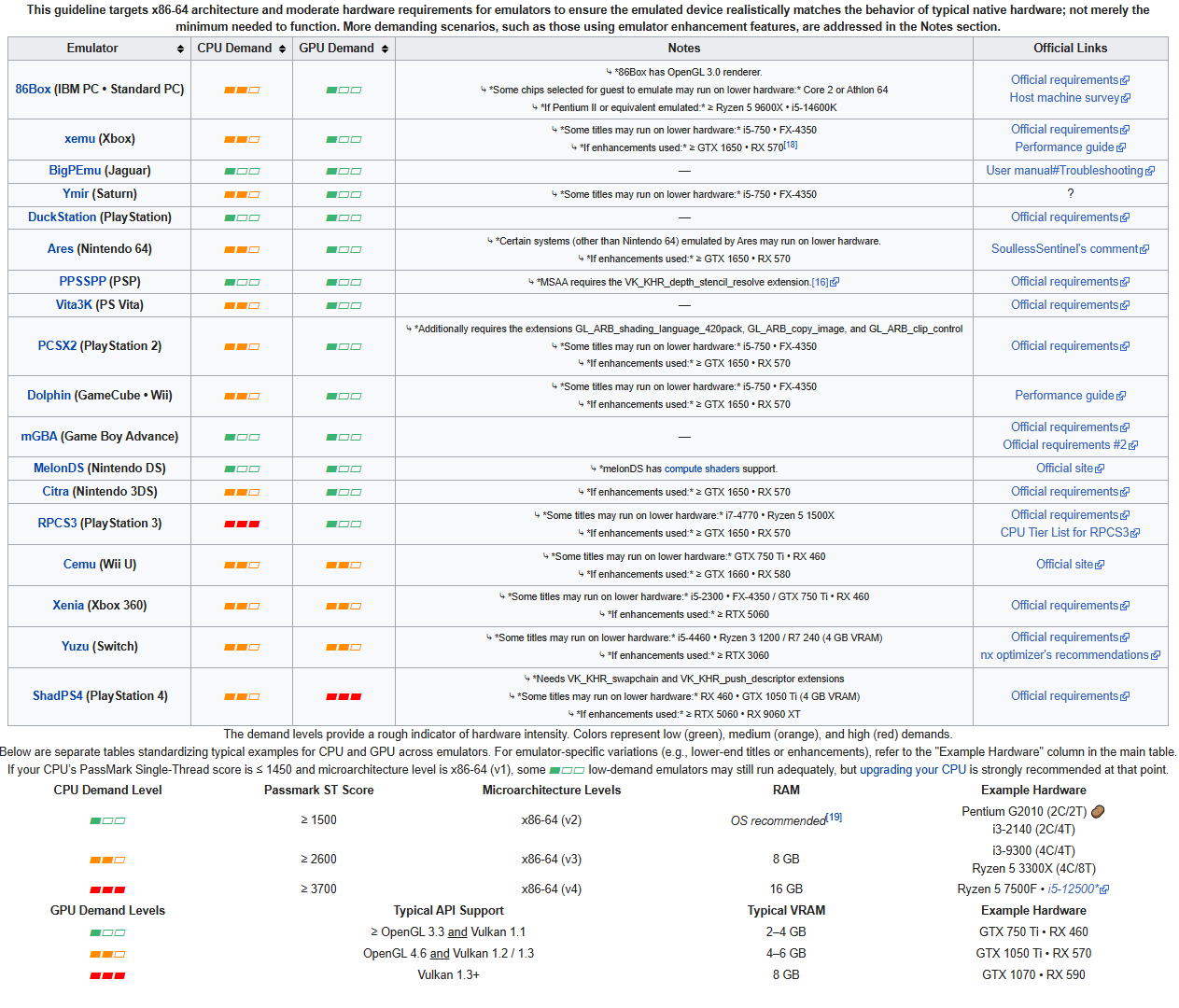Screen dimensions: 1179x1008
Task: Click the potato icon next to Pentium G2010
Action: 1098,811
